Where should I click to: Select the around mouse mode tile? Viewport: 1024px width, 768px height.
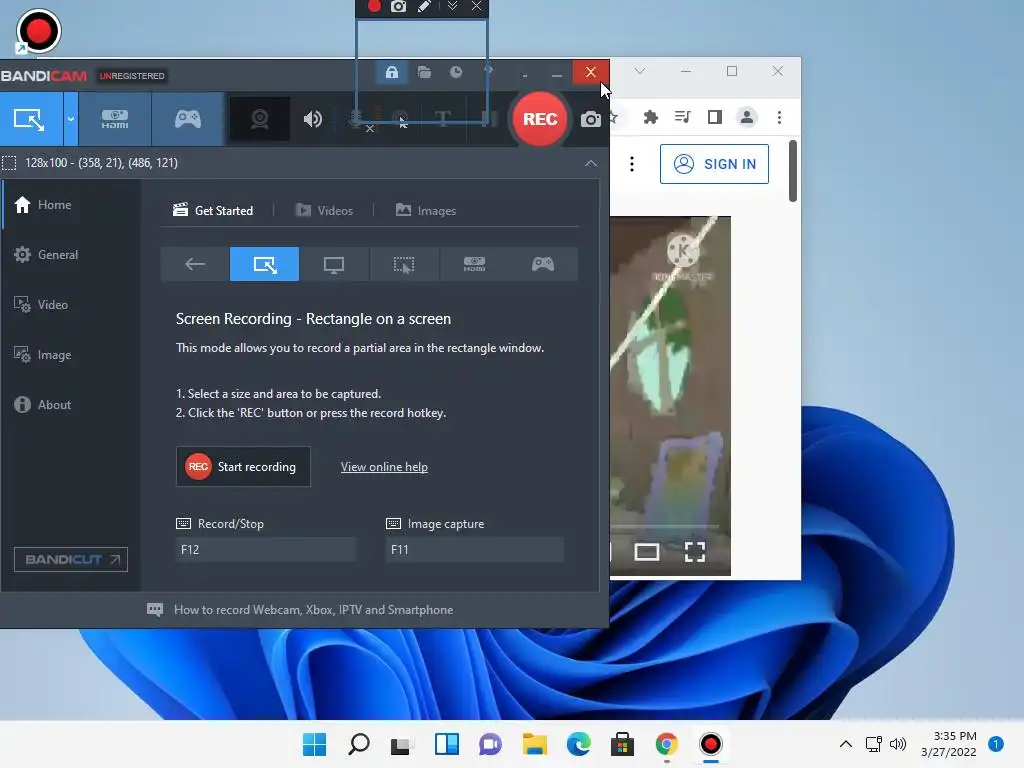tap(404, 264)
